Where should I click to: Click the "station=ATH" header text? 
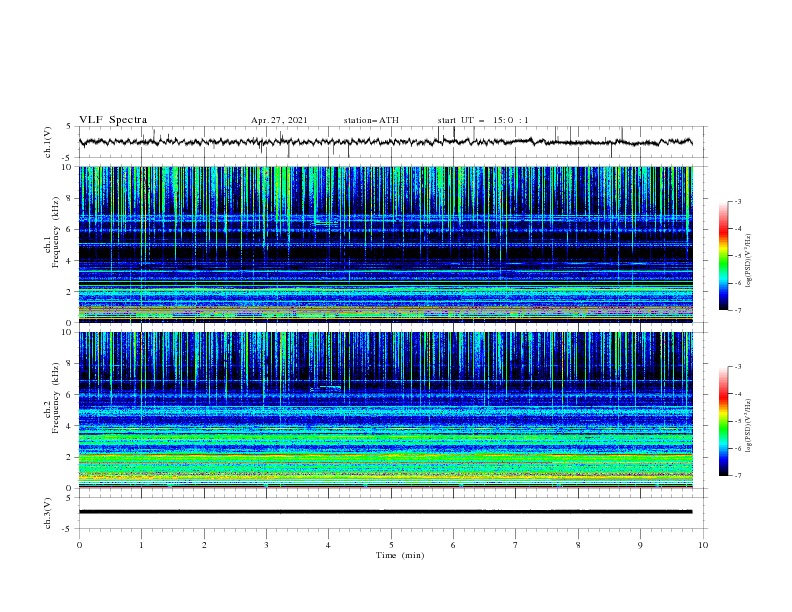(371, 120)
